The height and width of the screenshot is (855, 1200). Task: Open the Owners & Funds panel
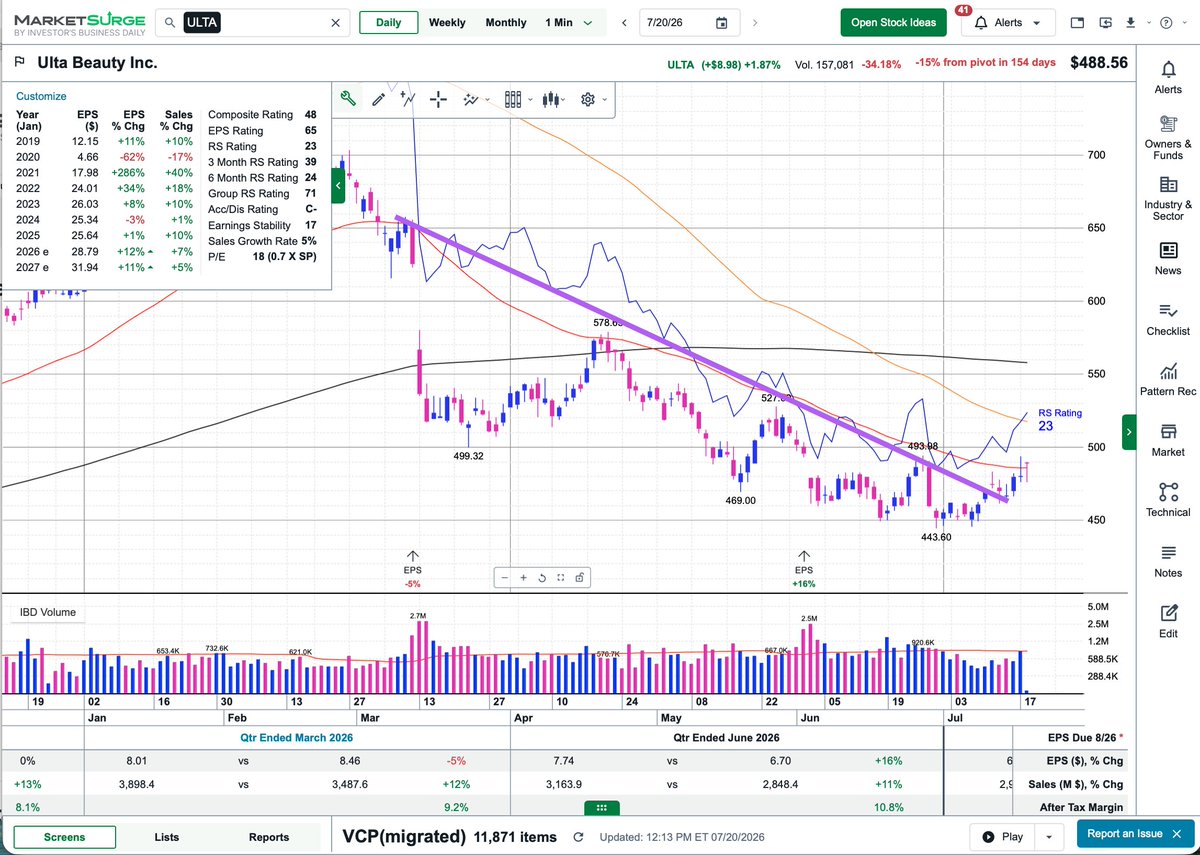(x=1168, y=137)
